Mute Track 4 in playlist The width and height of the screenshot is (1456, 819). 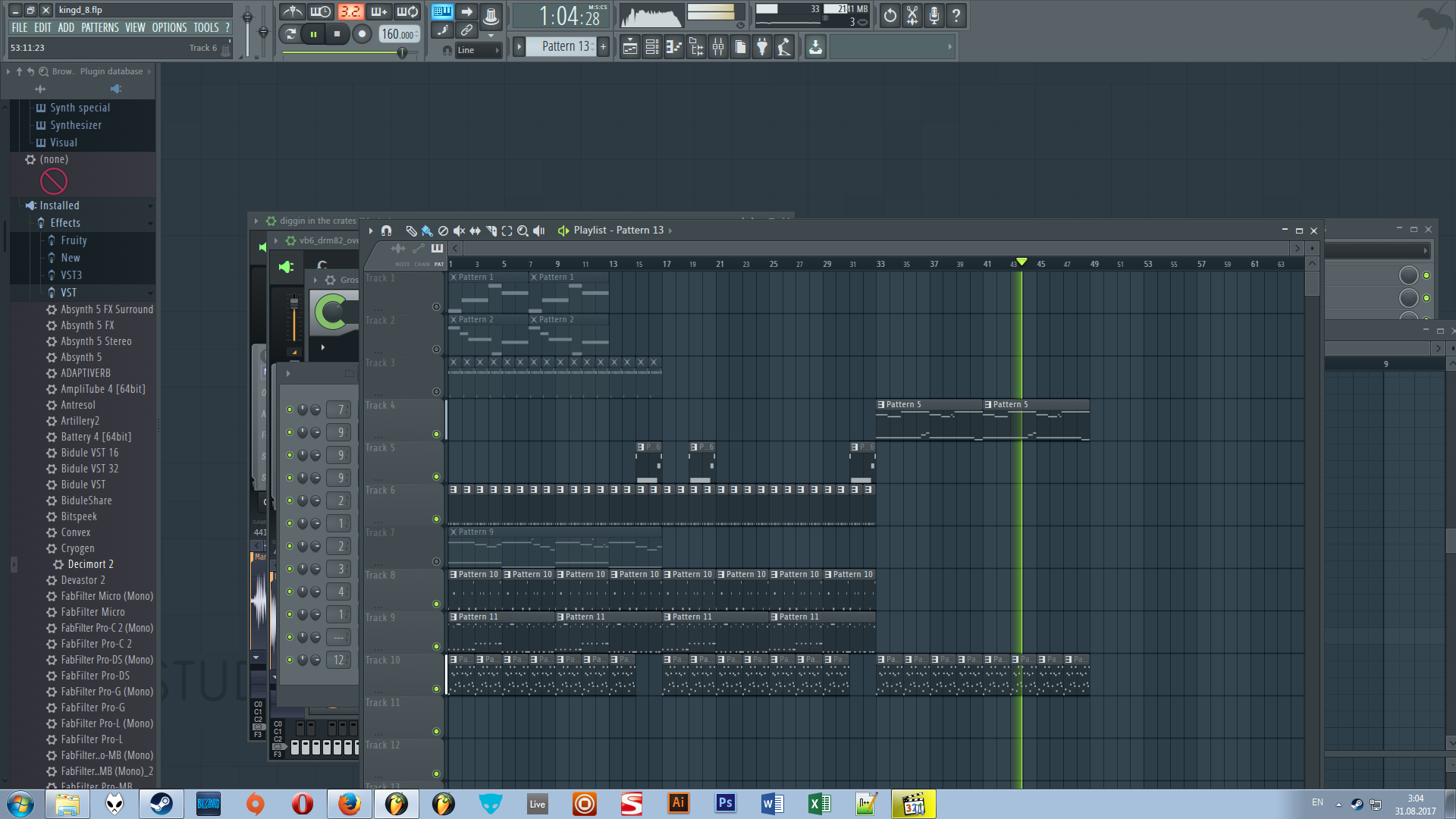click(436, 435)
